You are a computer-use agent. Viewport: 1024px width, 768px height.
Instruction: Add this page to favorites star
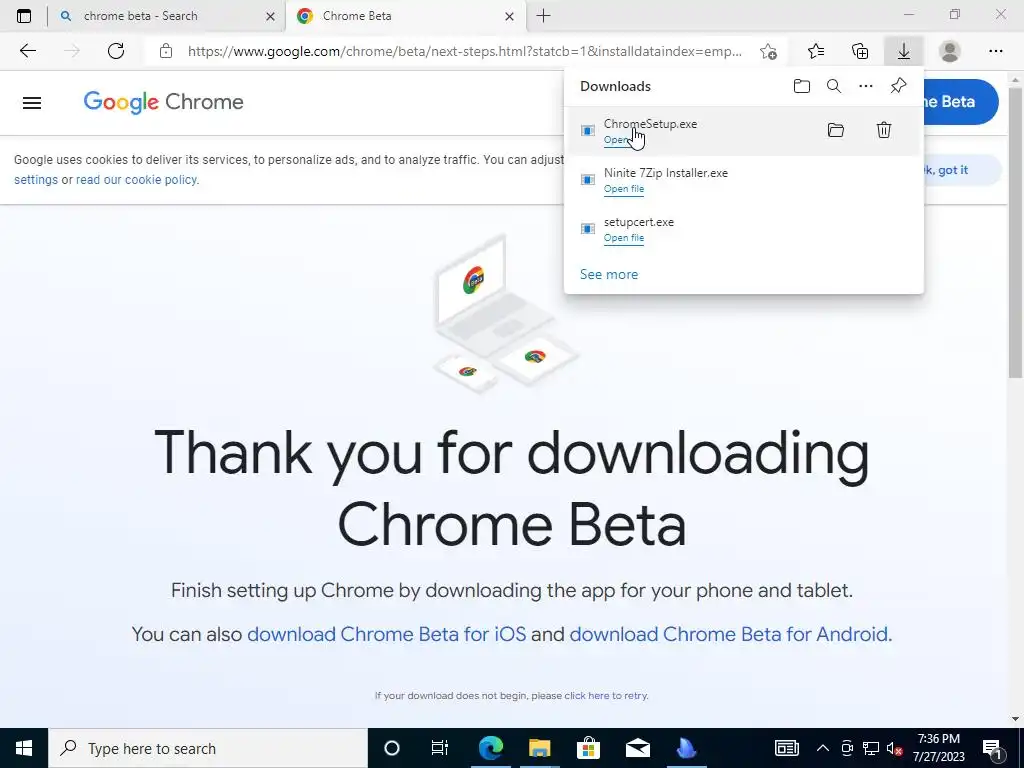point(769,52)
